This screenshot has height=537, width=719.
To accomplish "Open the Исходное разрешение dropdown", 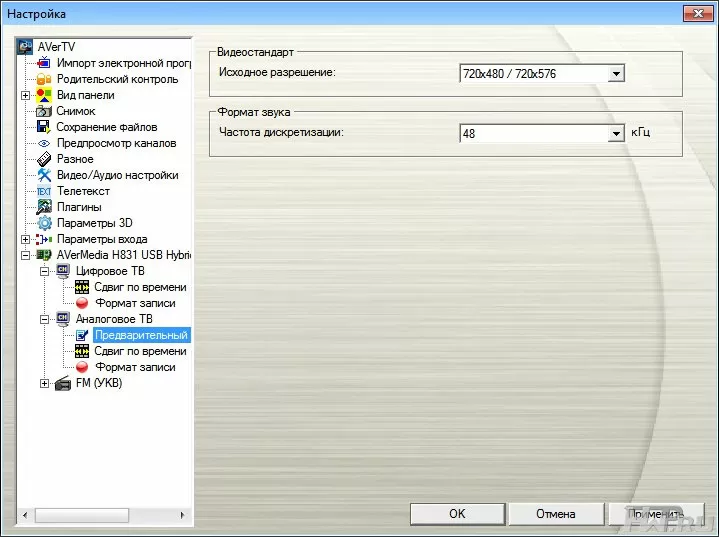I will (x=616, y=73).
